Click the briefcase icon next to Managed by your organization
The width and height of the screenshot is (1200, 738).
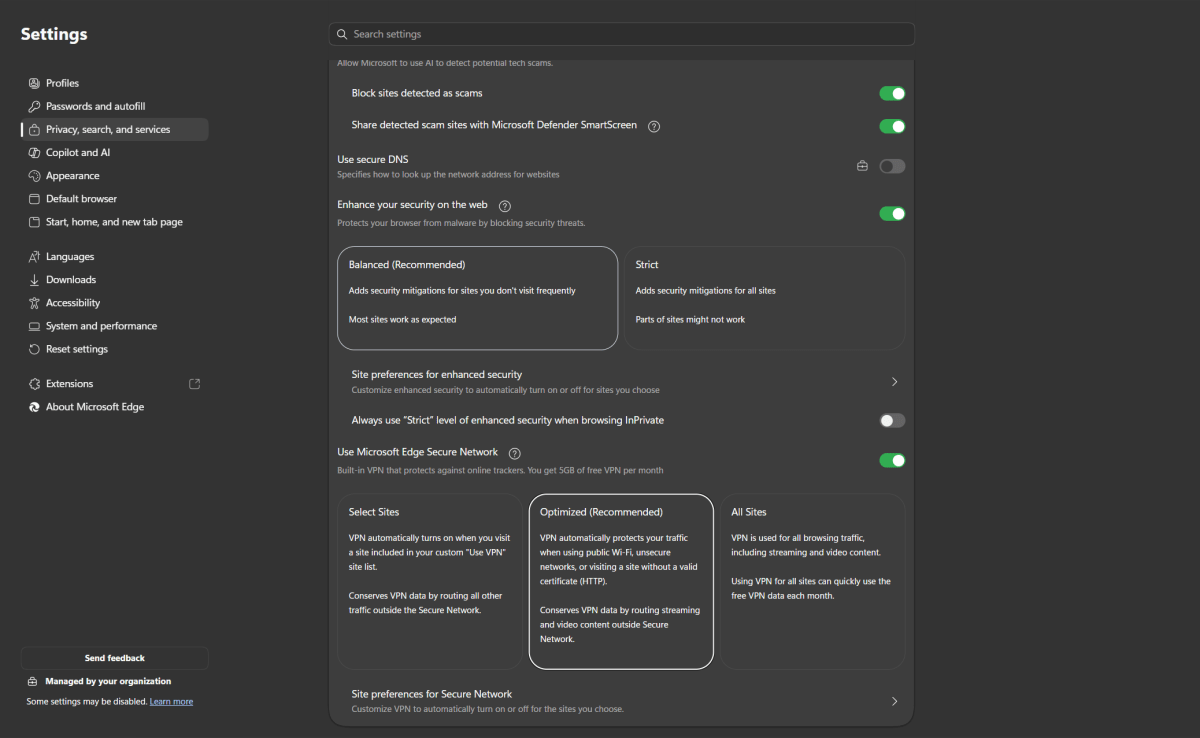click(33, 681)
